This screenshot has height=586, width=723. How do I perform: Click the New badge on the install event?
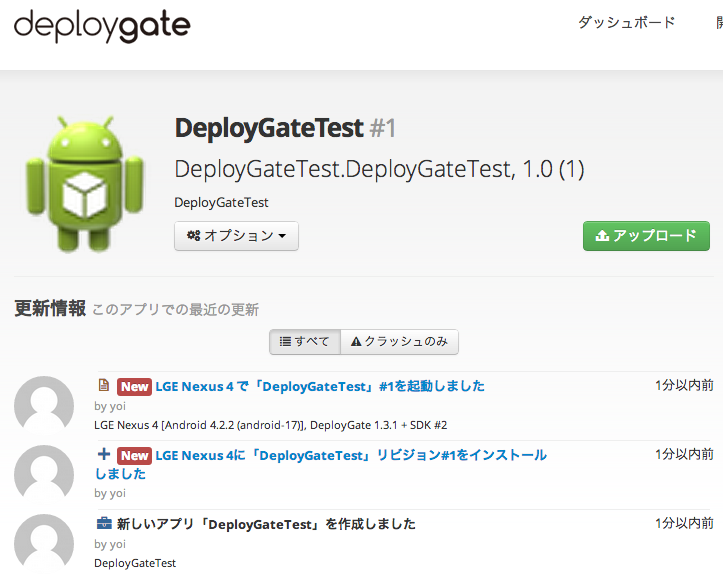pos(134,456)
